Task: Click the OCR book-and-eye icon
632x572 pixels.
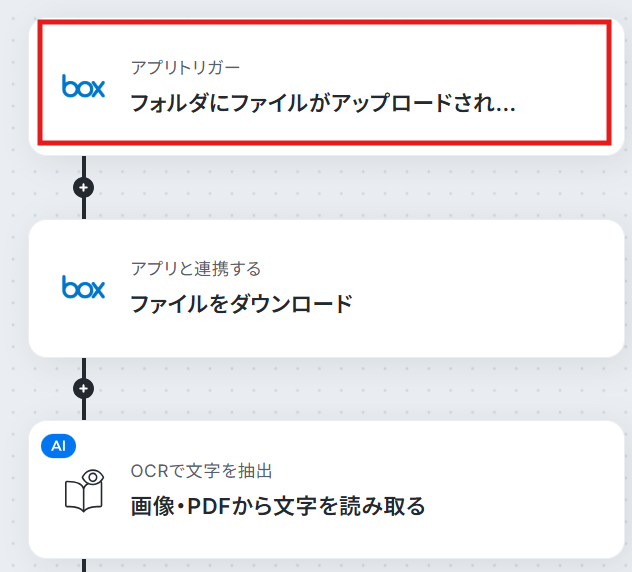Action: pyautogui.click(x=84, y=491)
